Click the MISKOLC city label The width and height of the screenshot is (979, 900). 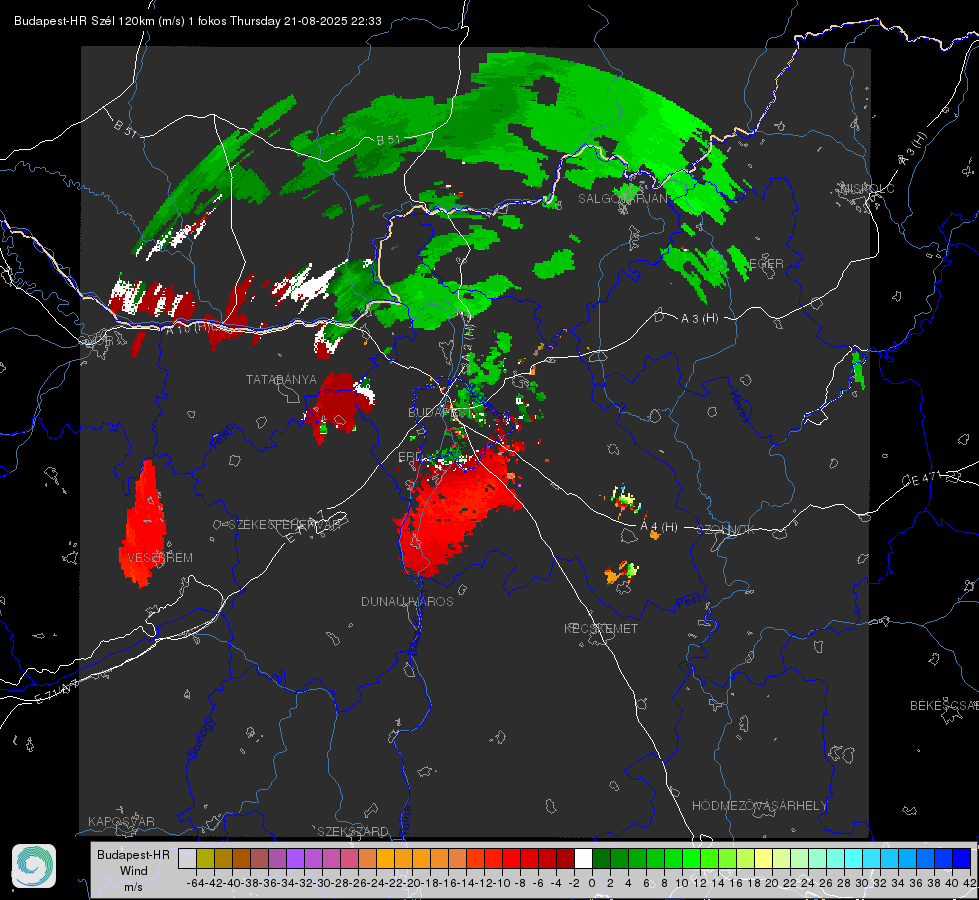click(868, 189)
